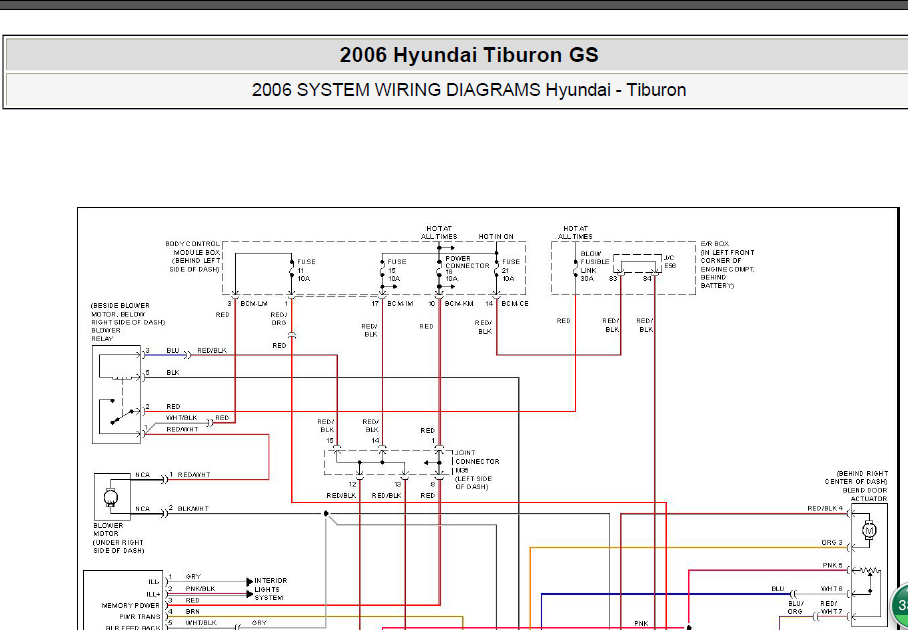Click the 'BCM-CE' connector label

pyautogui.click(x=515, y=303)
